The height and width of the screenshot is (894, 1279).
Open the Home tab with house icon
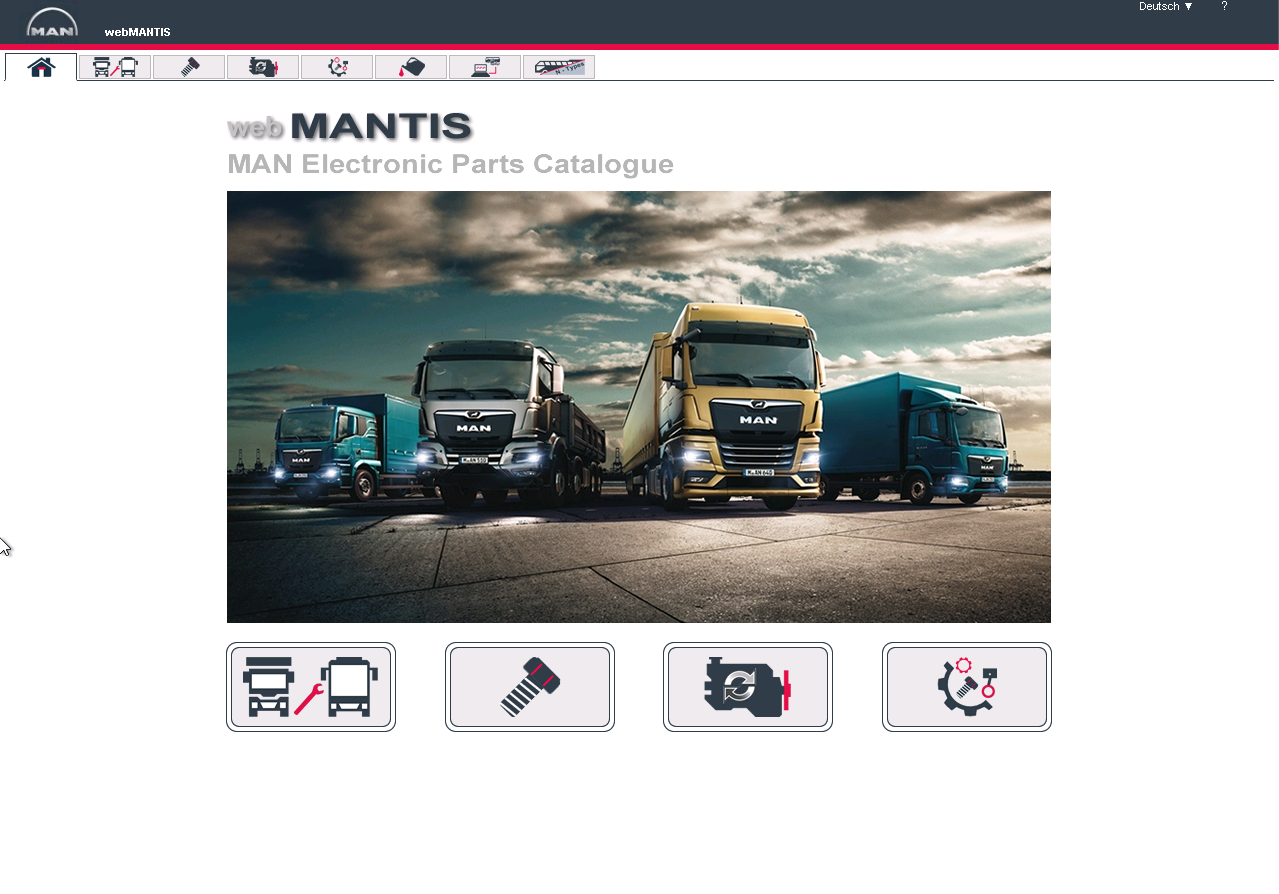tap(41, 67)
